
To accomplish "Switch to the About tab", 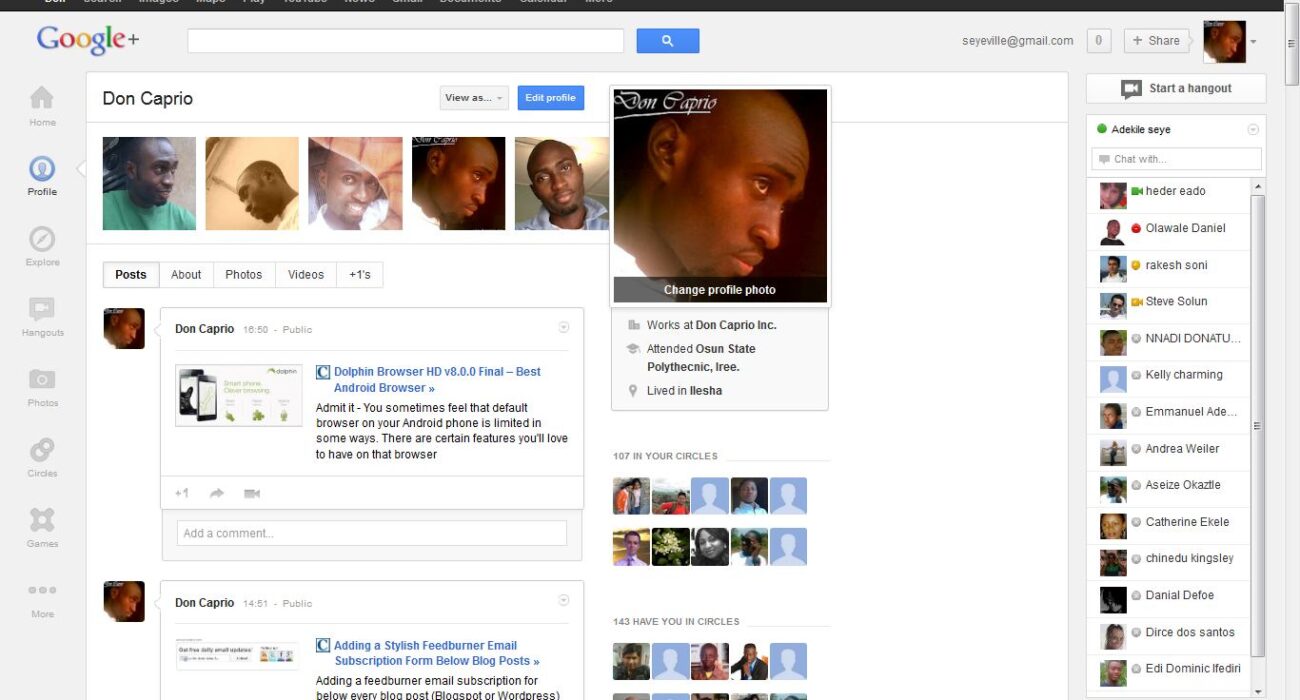I will pyautogui.click(x=186, y=275).
